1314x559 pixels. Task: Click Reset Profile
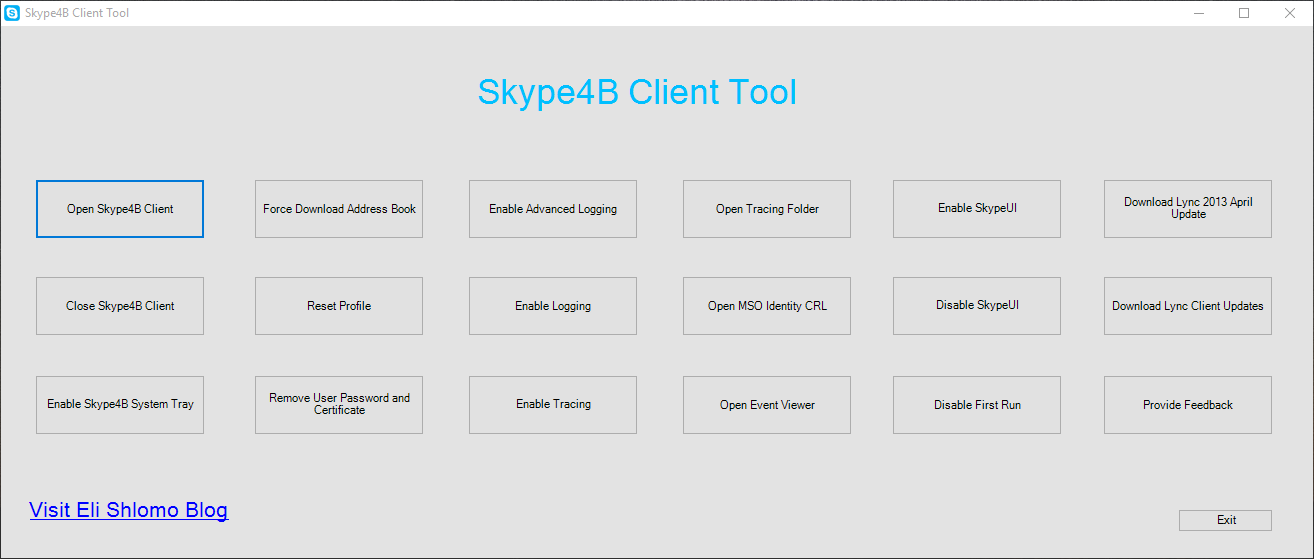click(339, 306)
